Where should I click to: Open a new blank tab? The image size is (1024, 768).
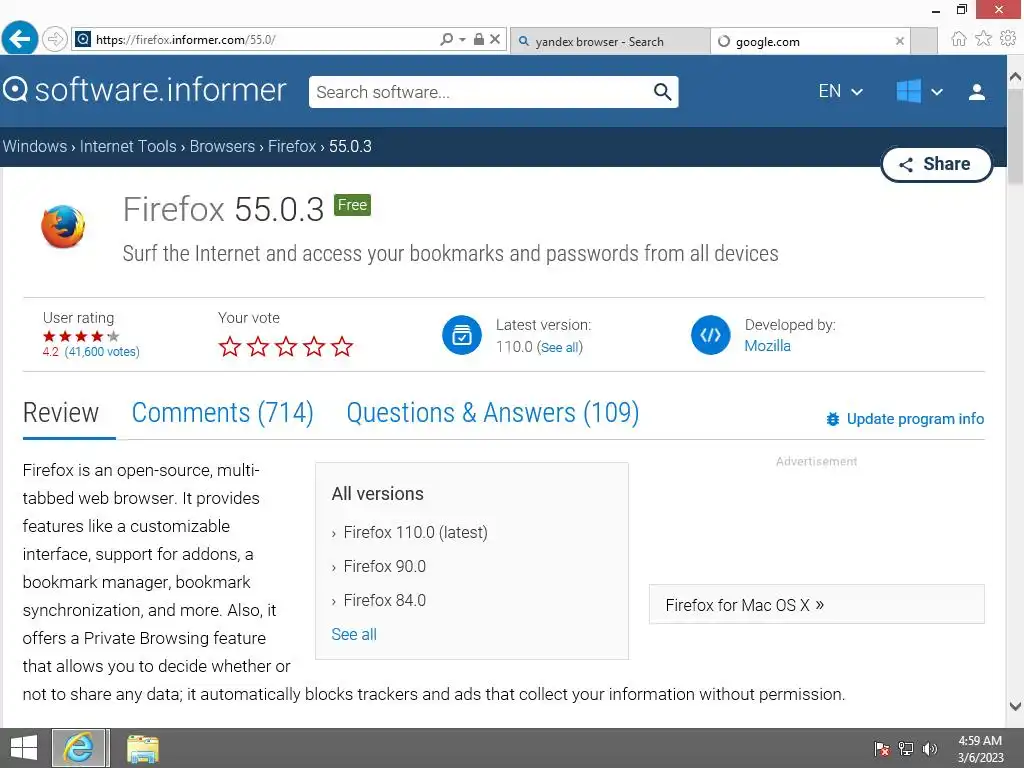(x=923, y=41)
